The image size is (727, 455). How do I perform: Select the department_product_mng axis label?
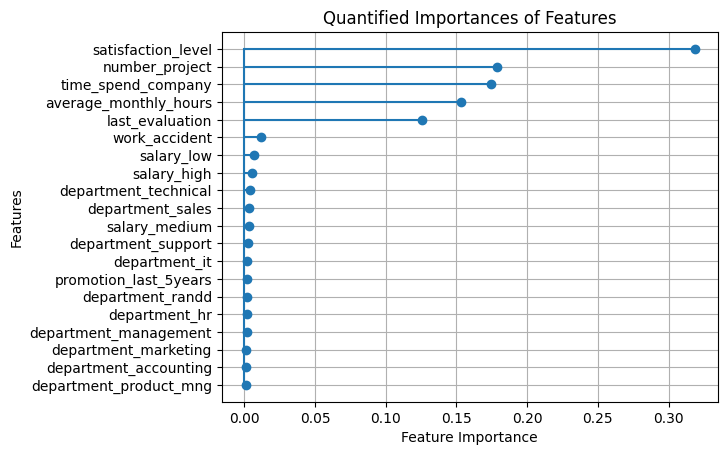[122, 385]
